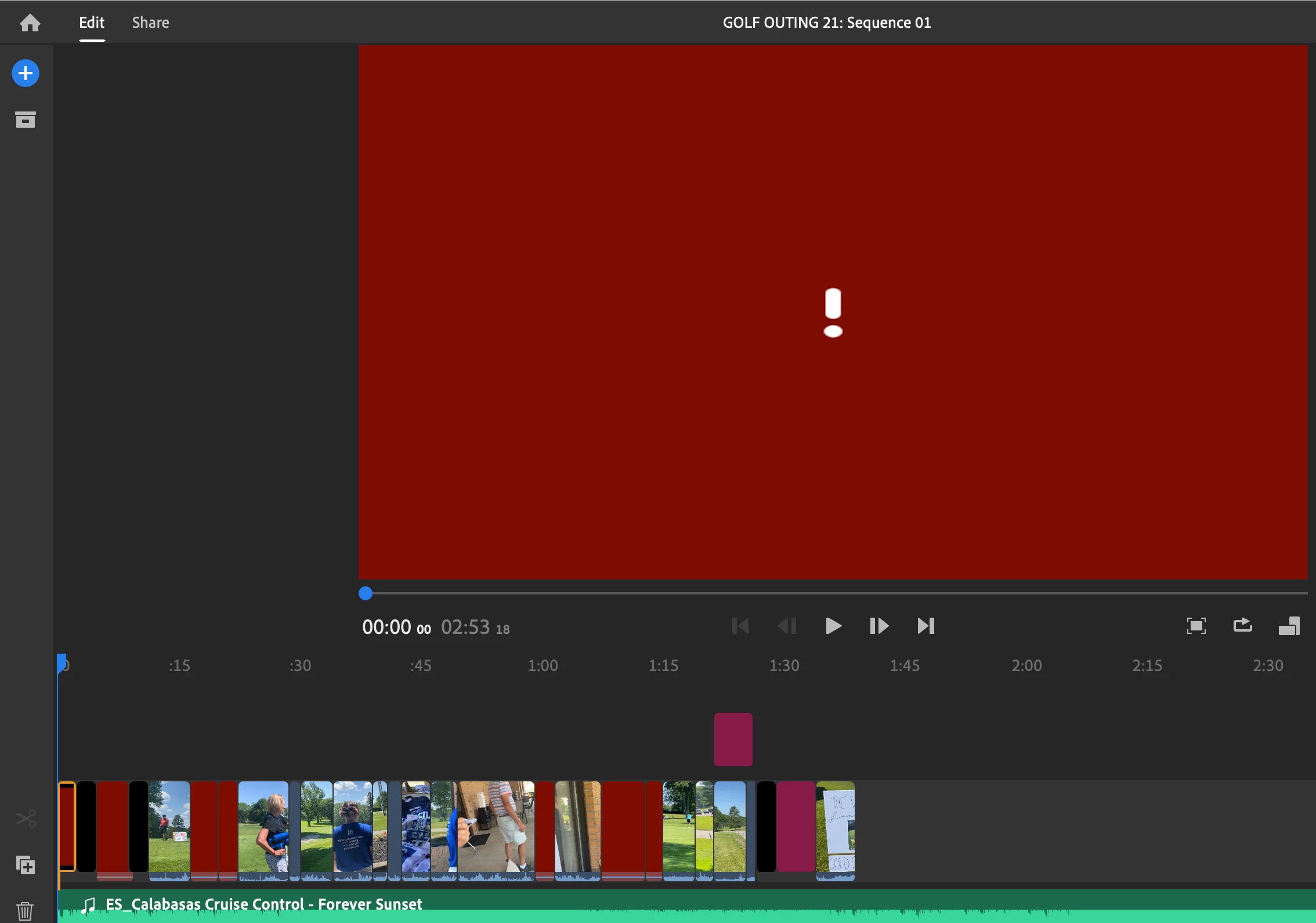Click the preview scrubber handle
Screen dimensions: 1316x923
coord(366,593)
